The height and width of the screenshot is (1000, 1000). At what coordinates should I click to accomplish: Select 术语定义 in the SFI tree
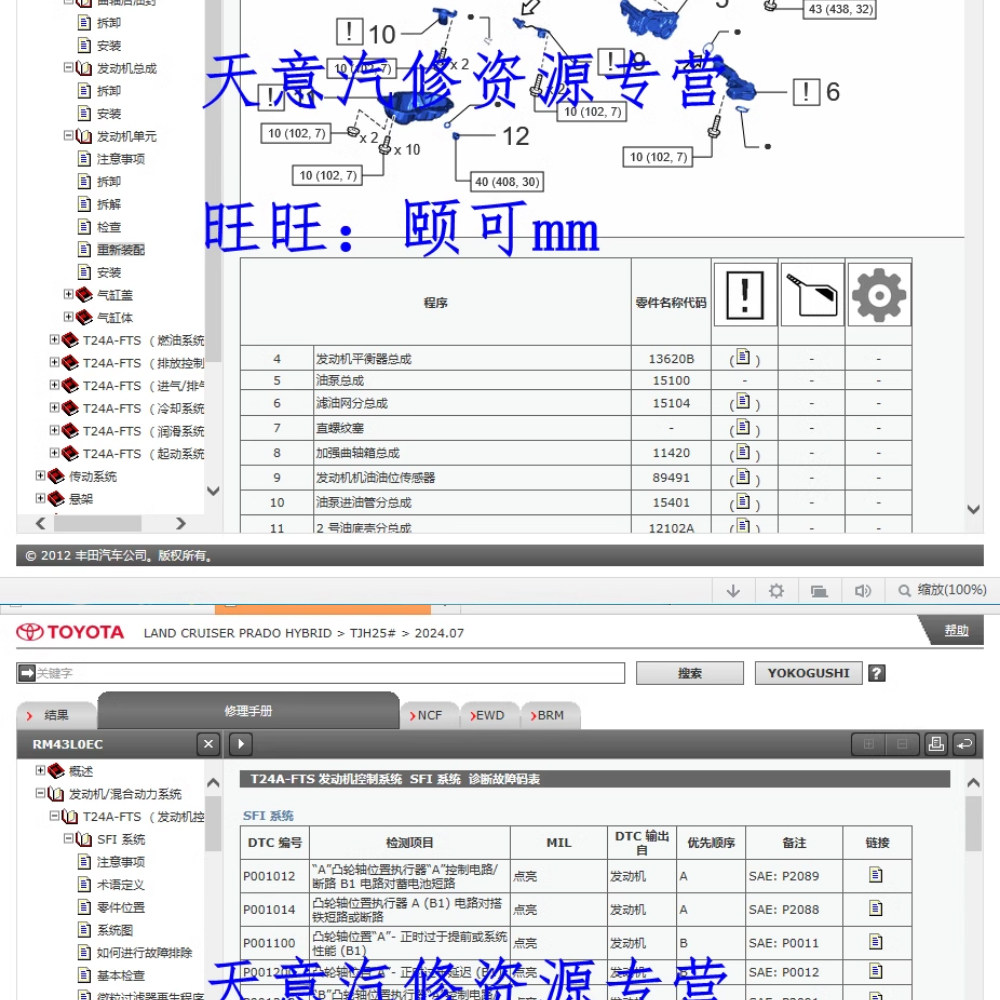click(x=121, y=885)
